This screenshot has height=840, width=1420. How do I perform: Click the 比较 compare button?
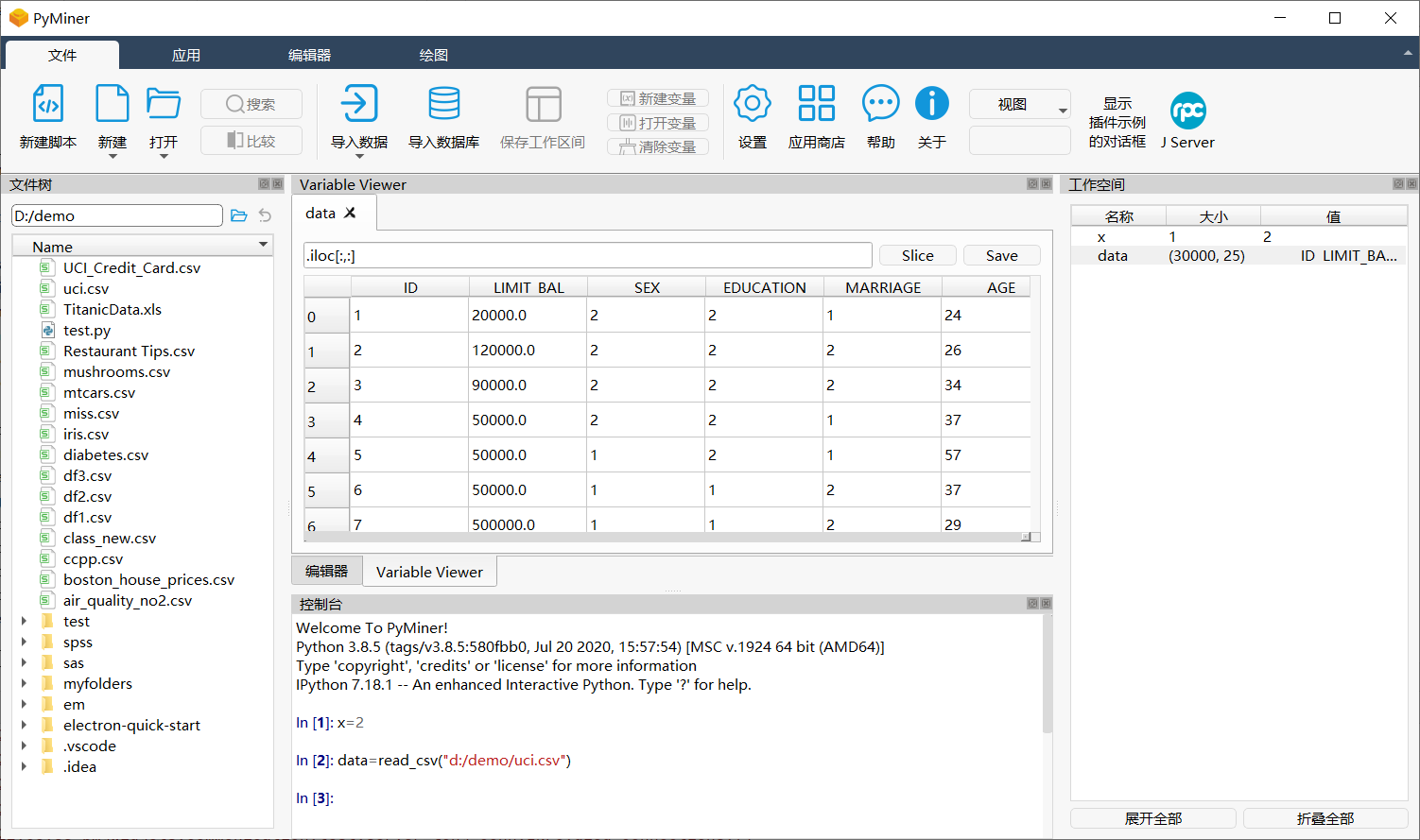coord(251,141)
